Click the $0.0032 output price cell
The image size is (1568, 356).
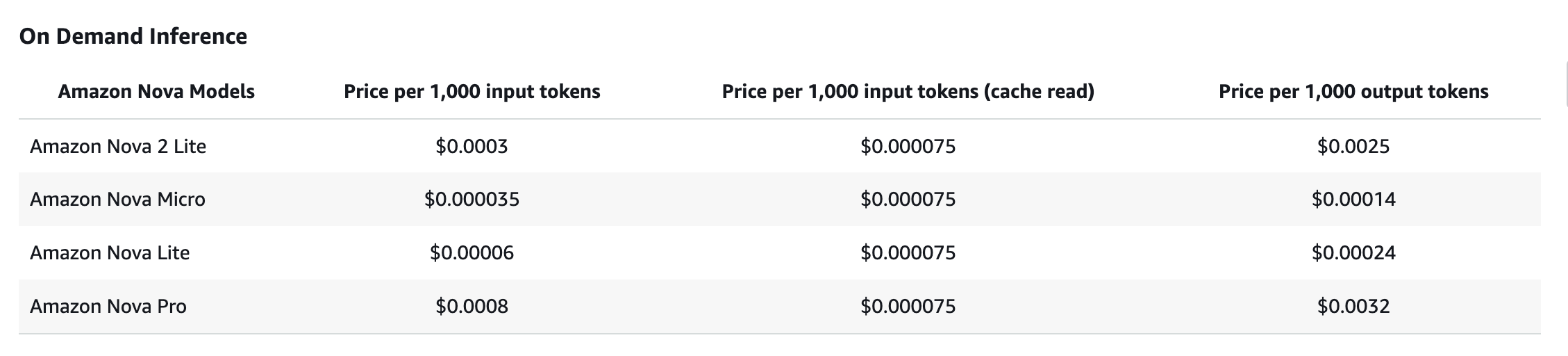tap(1353, 306)
